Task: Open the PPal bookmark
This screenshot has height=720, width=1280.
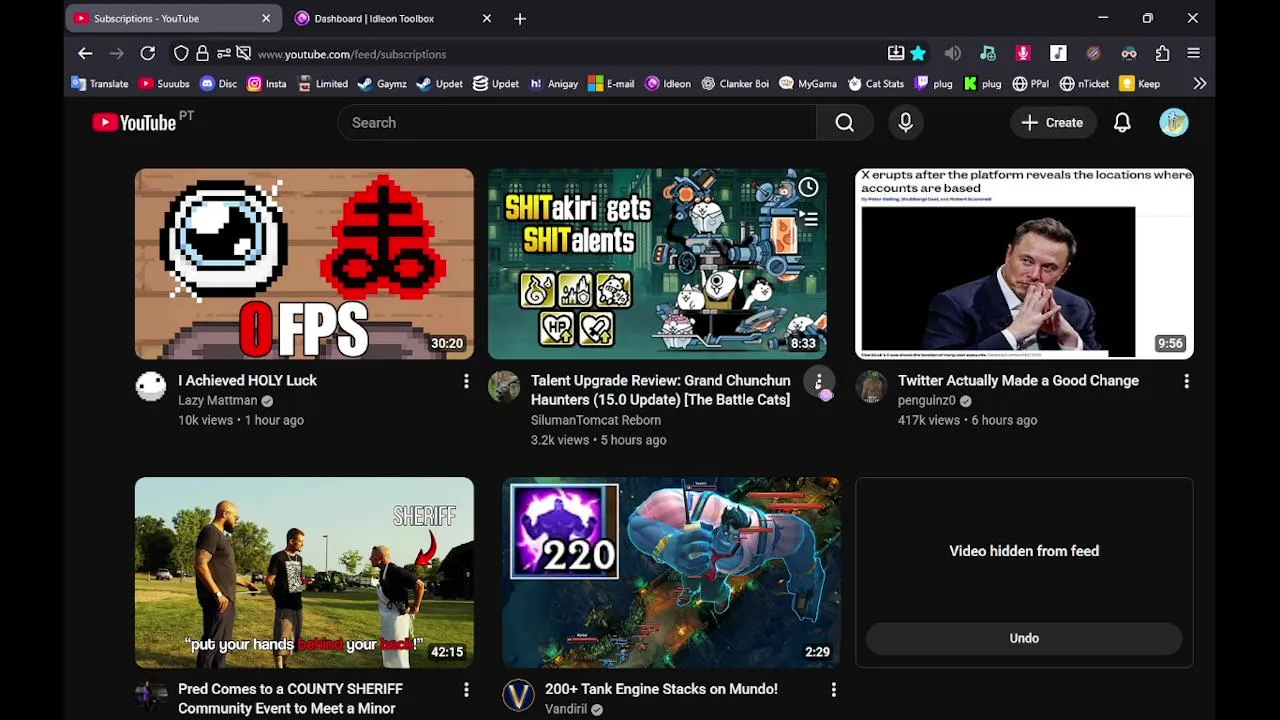Action: point(1030,84)
